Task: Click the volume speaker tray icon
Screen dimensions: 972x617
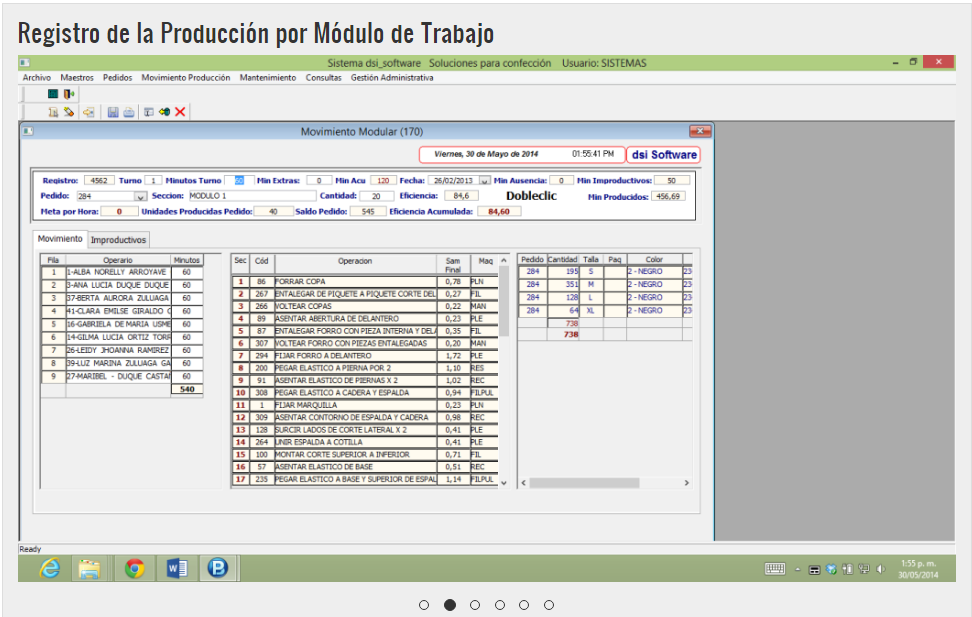Action: (x=880, y=569)
